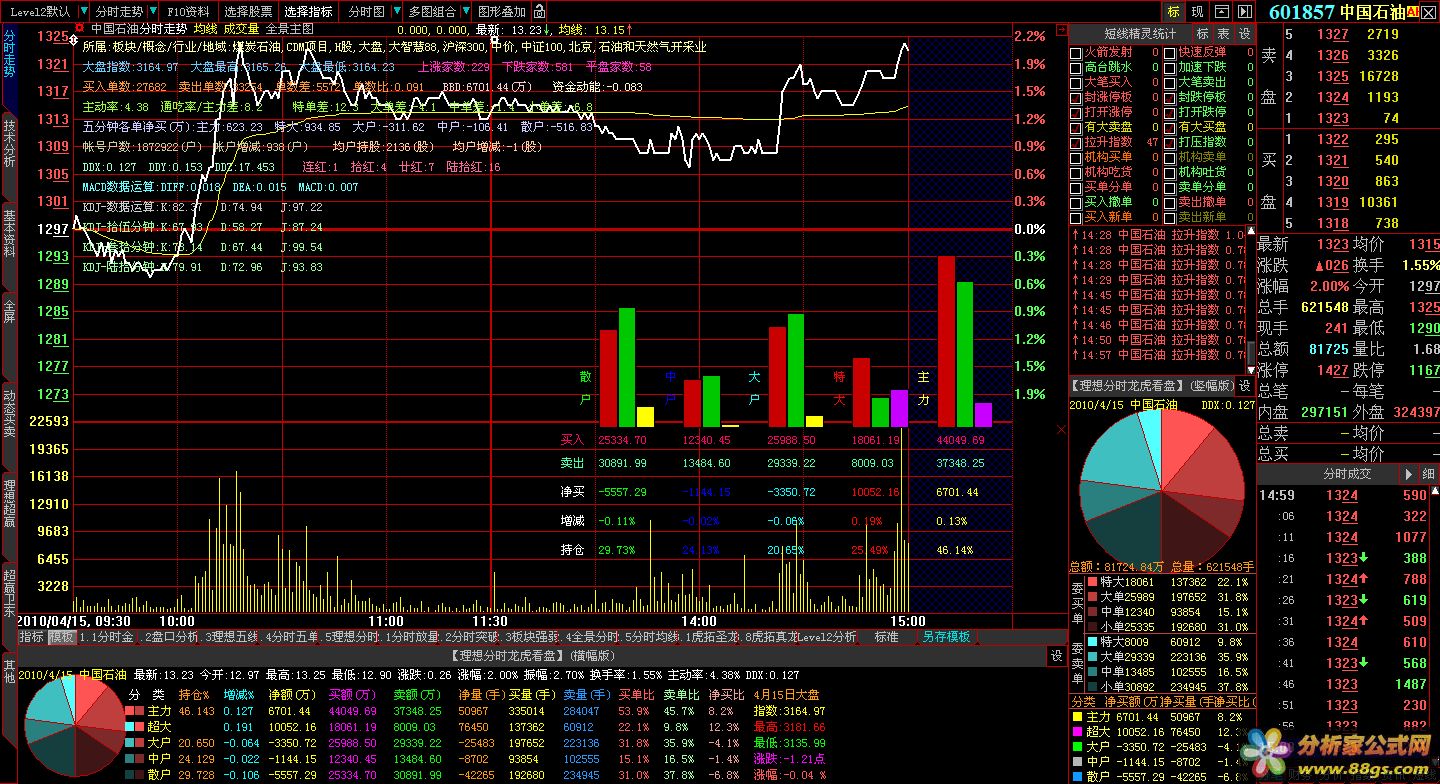Click 图形叠加 toolbar button
The width and height of the screenshot is (1440, 784).
[502, 12]
